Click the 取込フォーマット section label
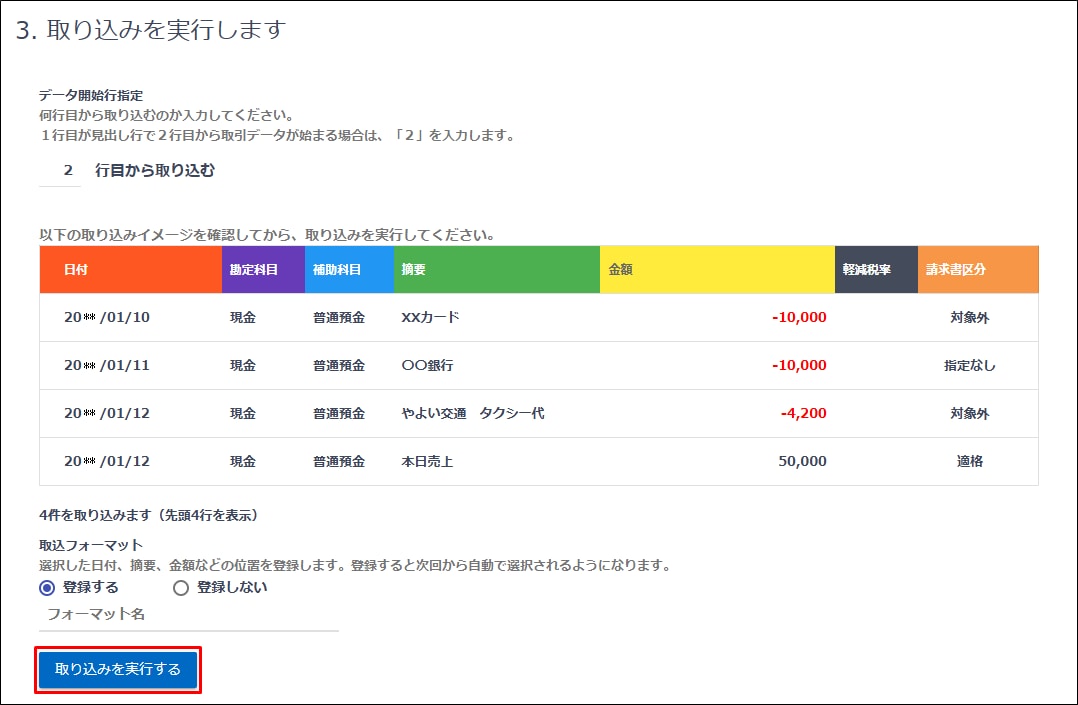Image resolution: width=1078 pixels, height=705 pixels. pyautogui.click(x=91, y=545)
